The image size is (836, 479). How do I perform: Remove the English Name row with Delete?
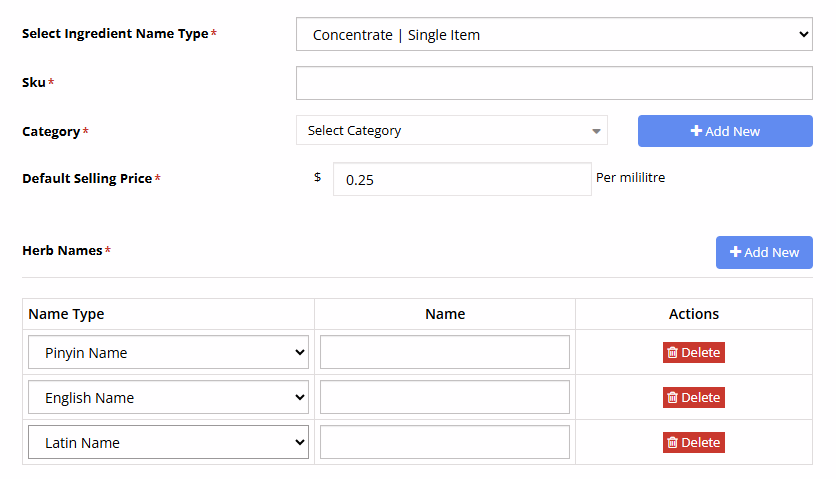(694, 397)
